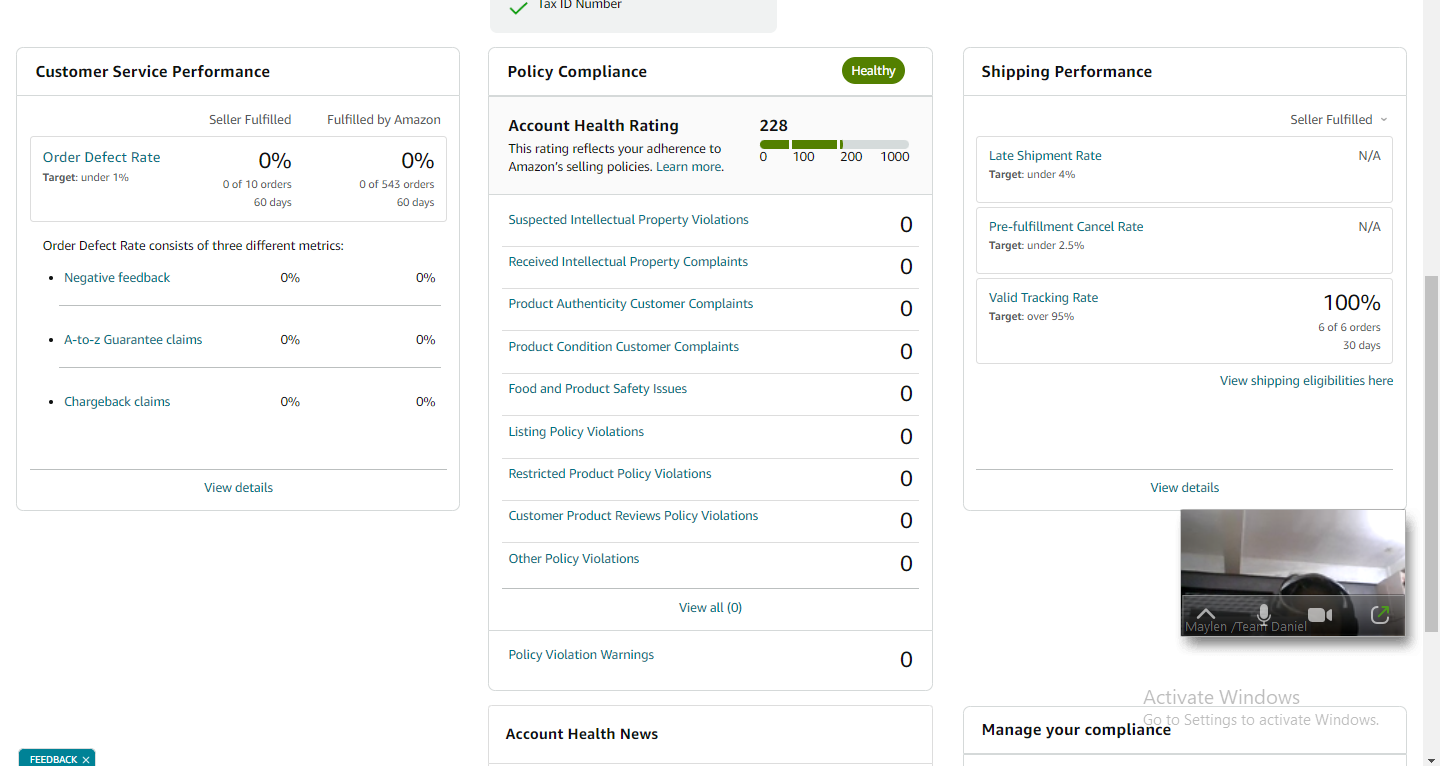This screenshot has width=1440, height=766.
Task: View details under Customer Service Performance
Action: coord(238,488)
